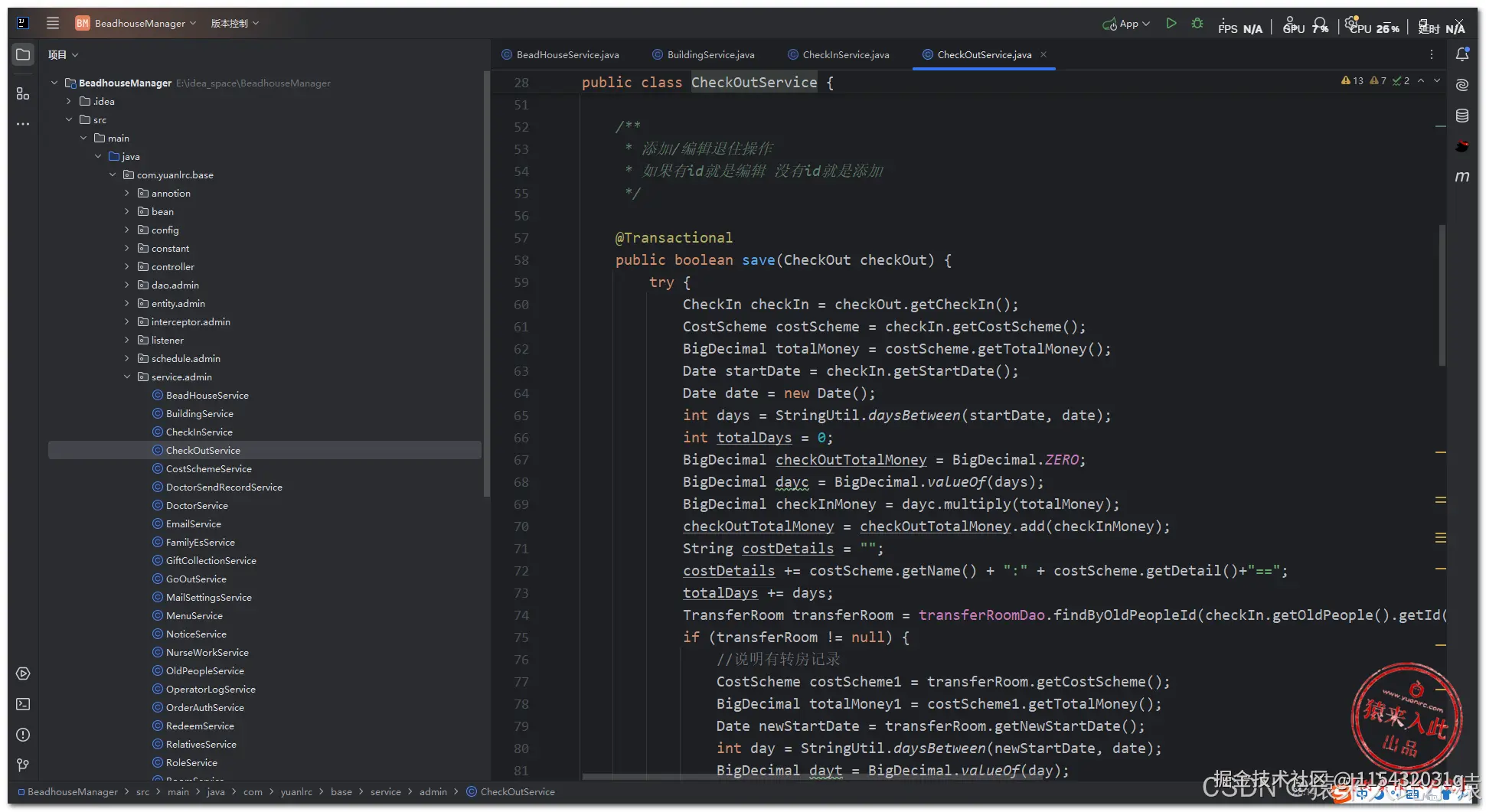Image resolution: width=1486 pixels, height=812 pixels.
Task: Open the 项目 view dropdown
Action: [x=64, y=54]
